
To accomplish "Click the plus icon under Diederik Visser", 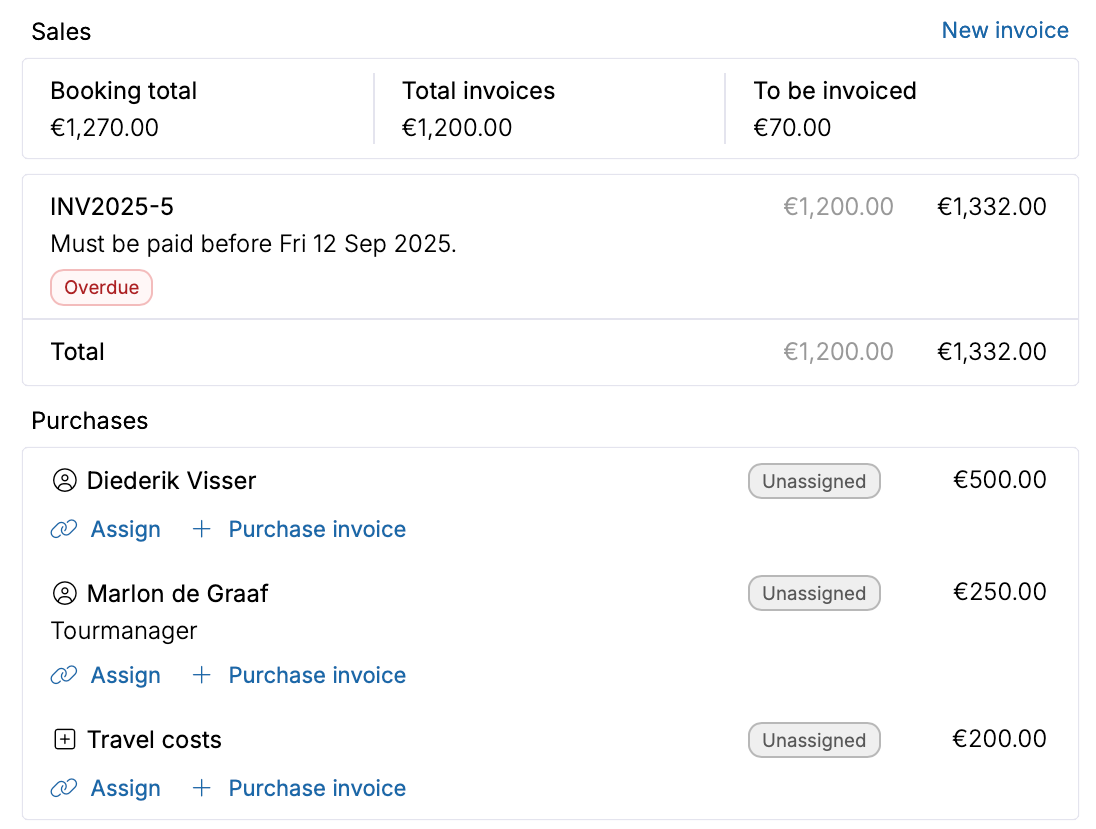I will pos(202,530).
